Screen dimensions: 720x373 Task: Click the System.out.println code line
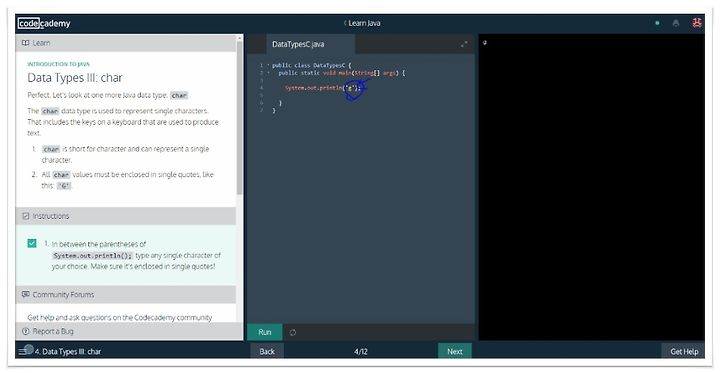(323, 87)
